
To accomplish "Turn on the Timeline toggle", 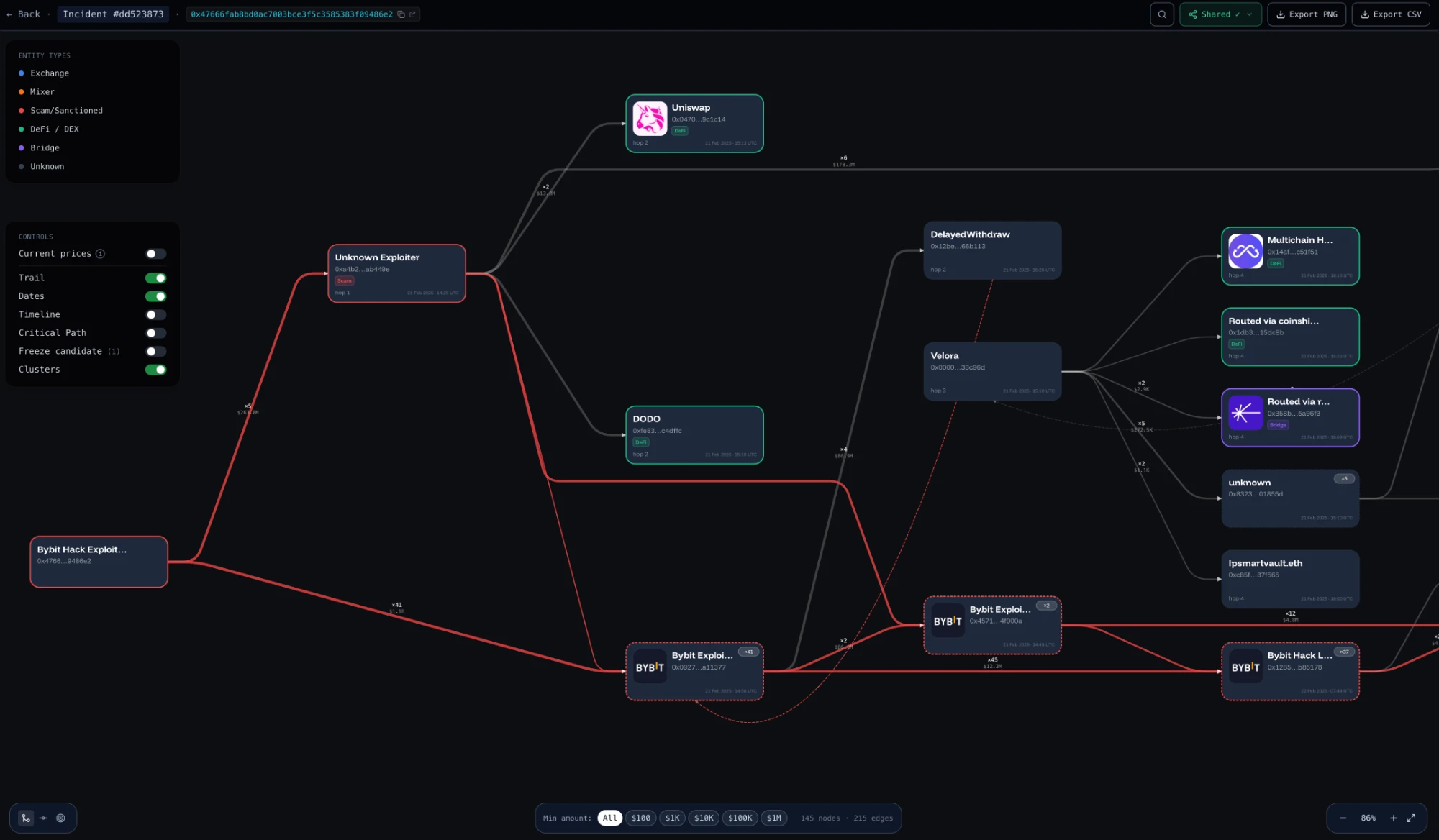I will (155, 315).
